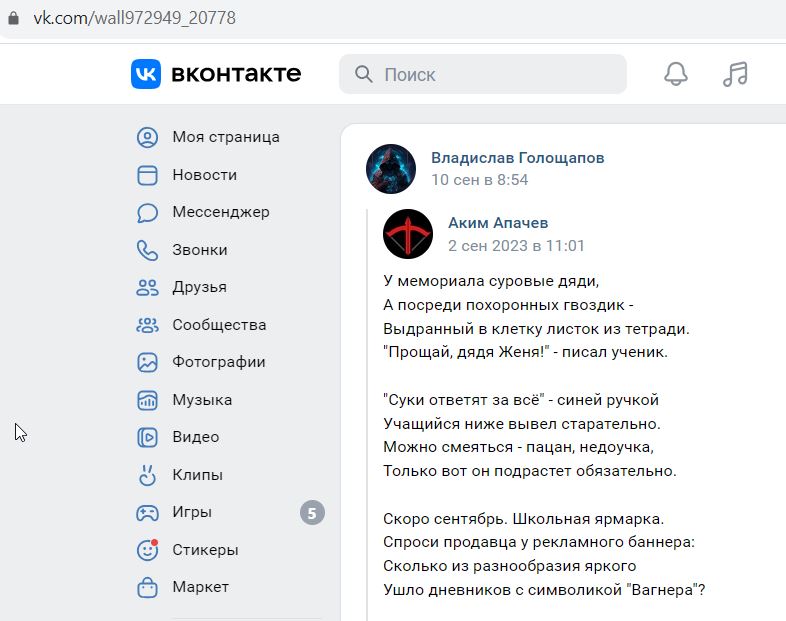Click Владислав Голощапов avatar thumbnail
This screenshot has height=621, width=786.
coord(391,169)
